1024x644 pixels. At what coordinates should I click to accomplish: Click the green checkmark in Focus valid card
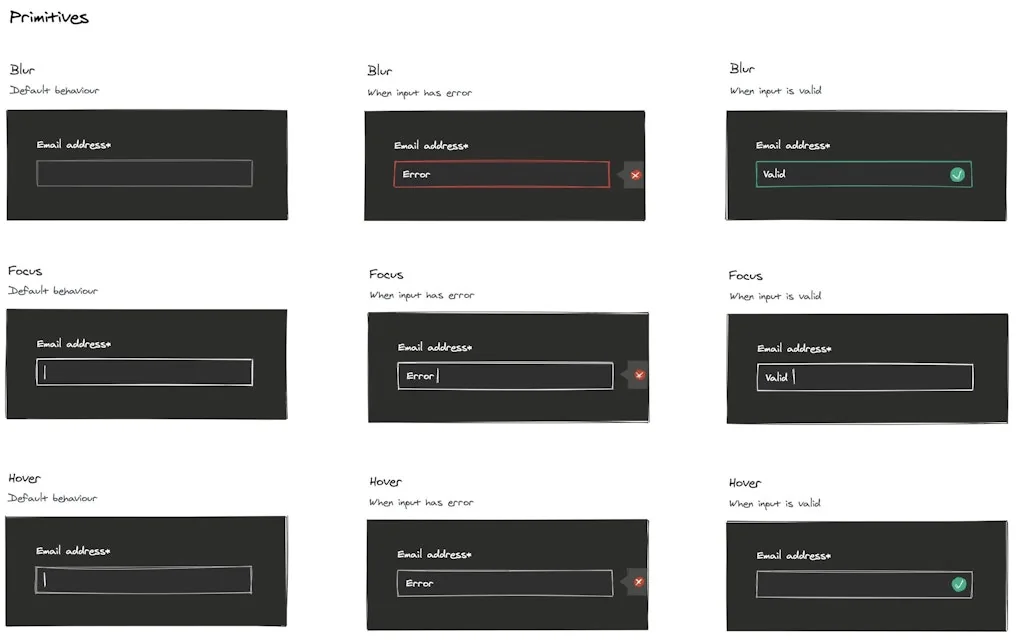click(957, 377)
